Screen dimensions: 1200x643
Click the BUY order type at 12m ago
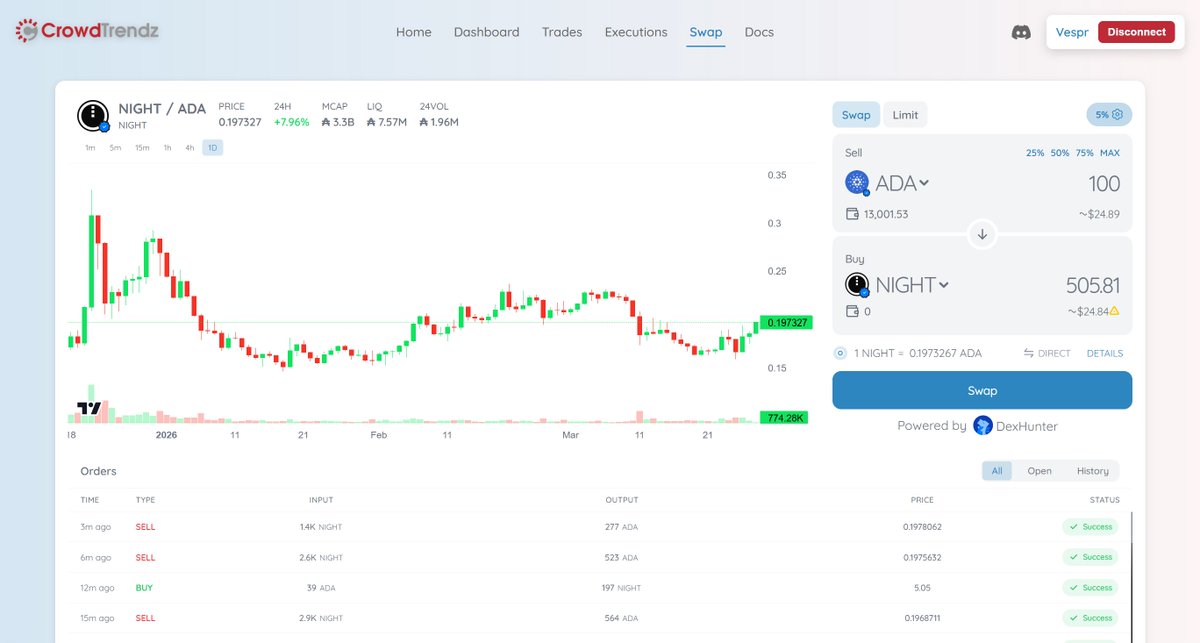click(x=145, y=588)
